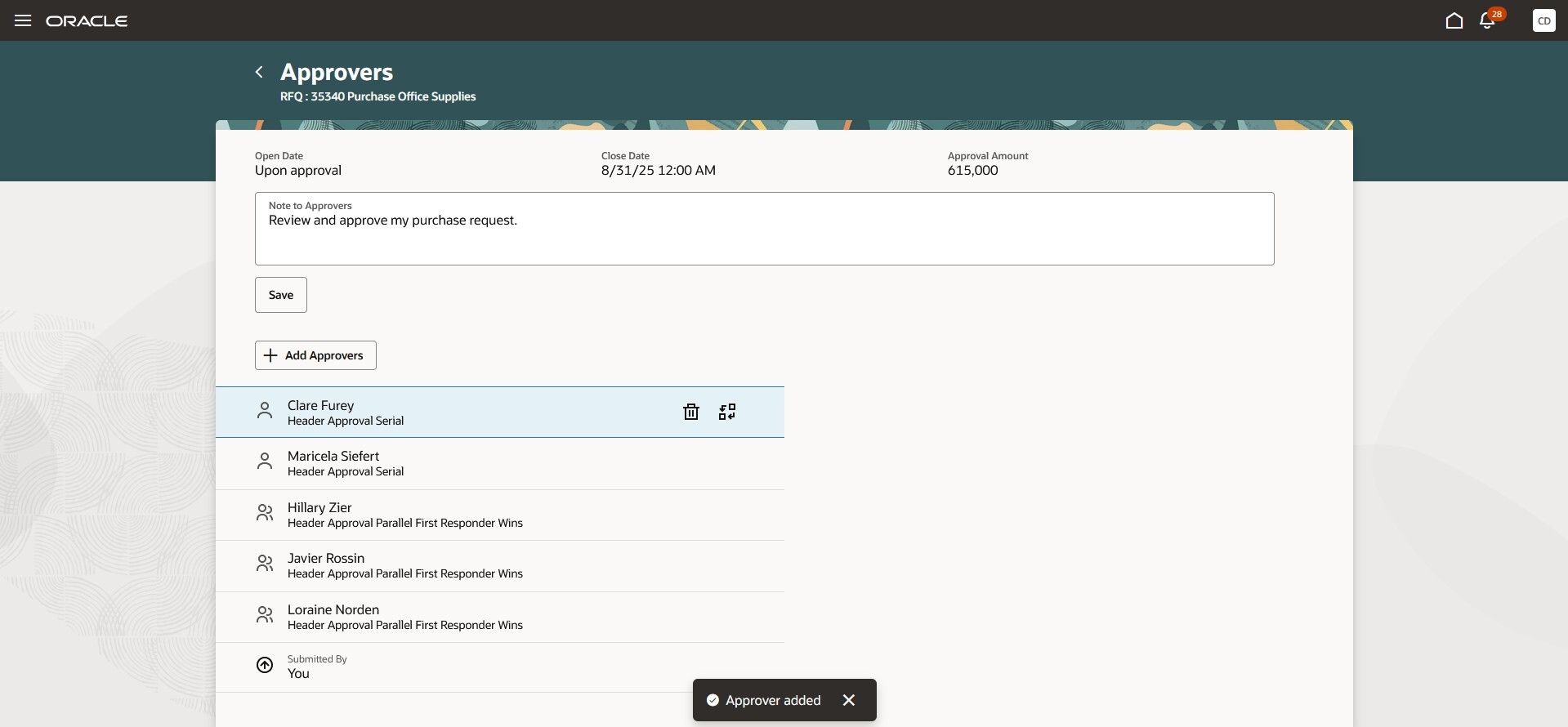Click the Submitted By You entry

500,667
